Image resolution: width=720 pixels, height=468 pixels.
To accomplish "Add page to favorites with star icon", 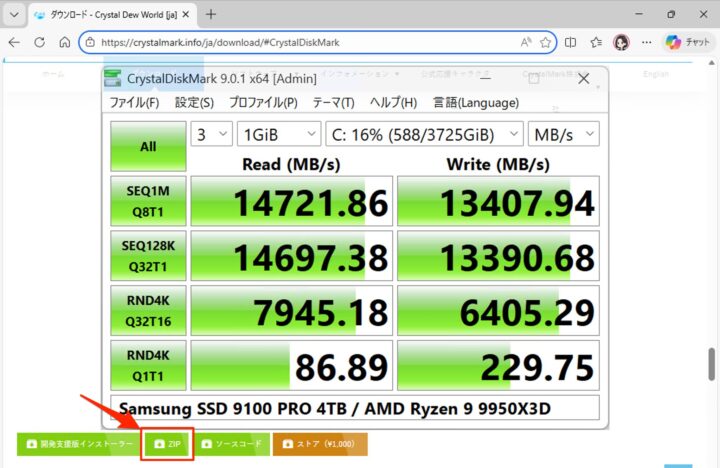I will pos(546,43).
